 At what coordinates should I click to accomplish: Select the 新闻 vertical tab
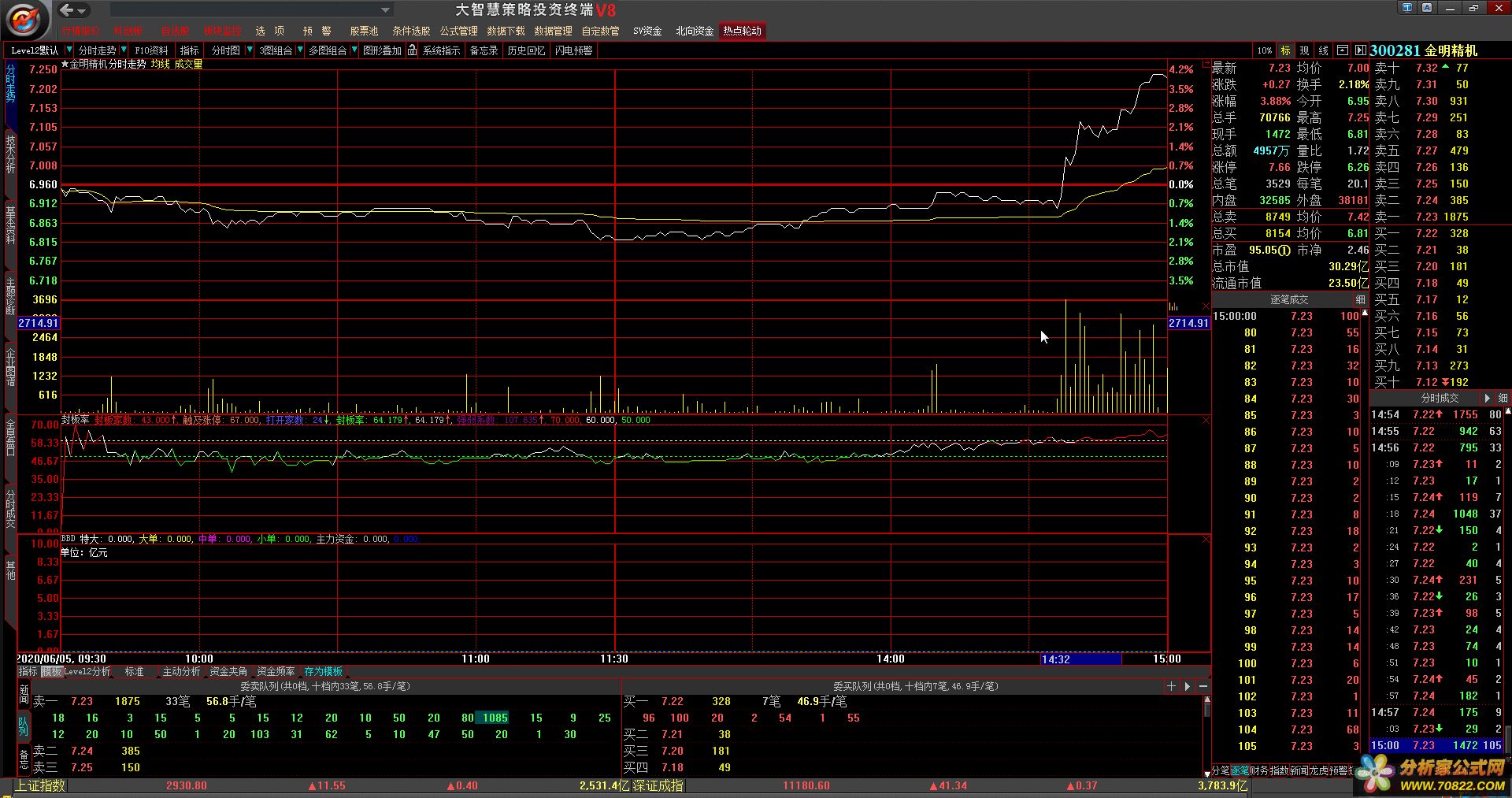pos(24,694)
